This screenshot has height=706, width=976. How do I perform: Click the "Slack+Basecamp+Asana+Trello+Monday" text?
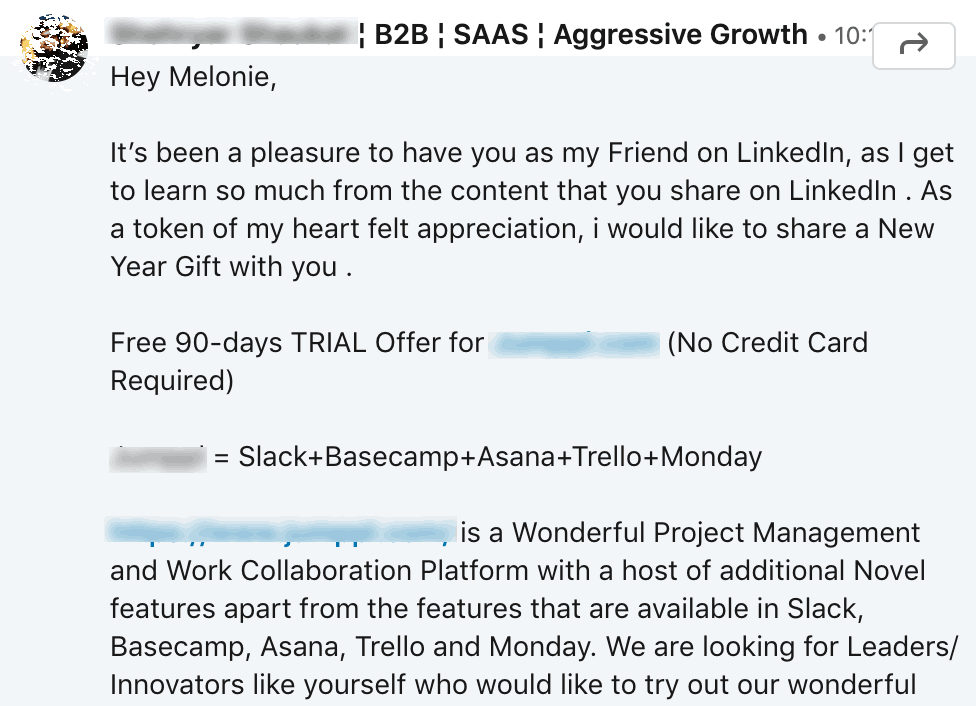500,457
